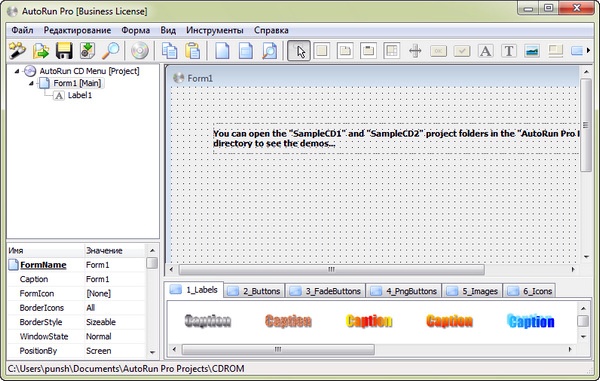Click the form designer horizontal scrollbar thumb
This screenshot has height=381, width=600.
tap(331, 269)
